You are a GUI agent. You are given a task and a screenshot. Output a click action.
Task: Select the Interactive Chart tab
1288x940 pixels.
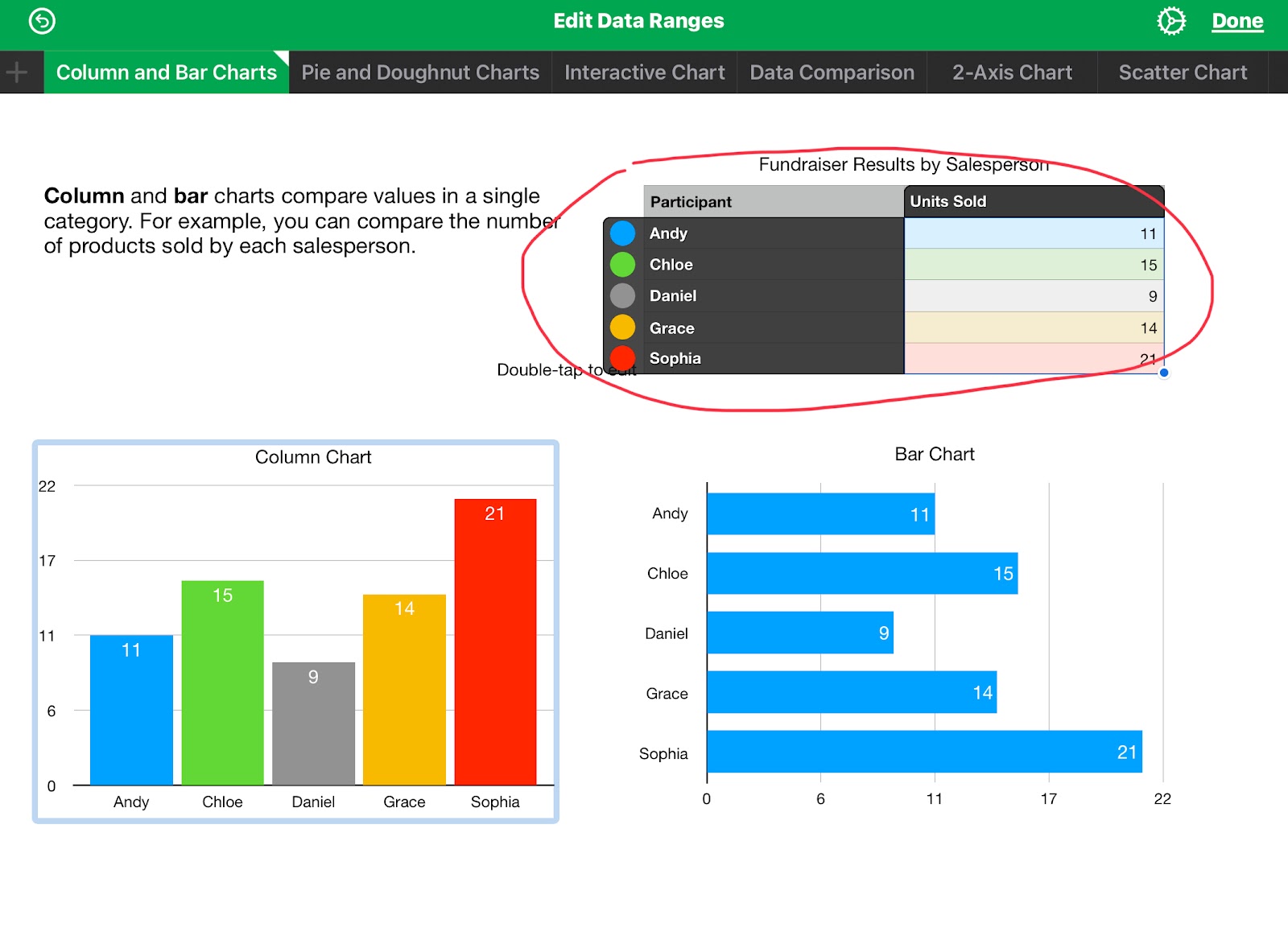644,72
